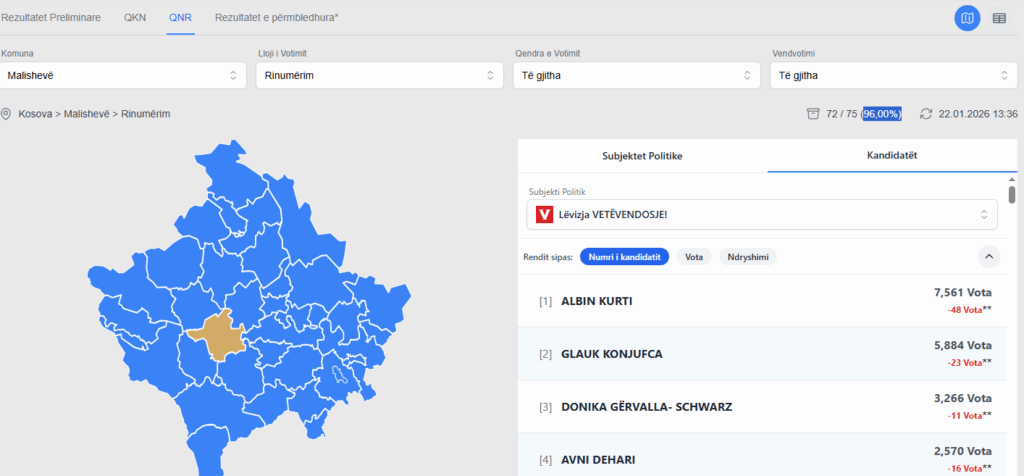Switch to table view icon
This screenshot has height=476, width=1024.
pyautogui.click(x=999, y=18)
